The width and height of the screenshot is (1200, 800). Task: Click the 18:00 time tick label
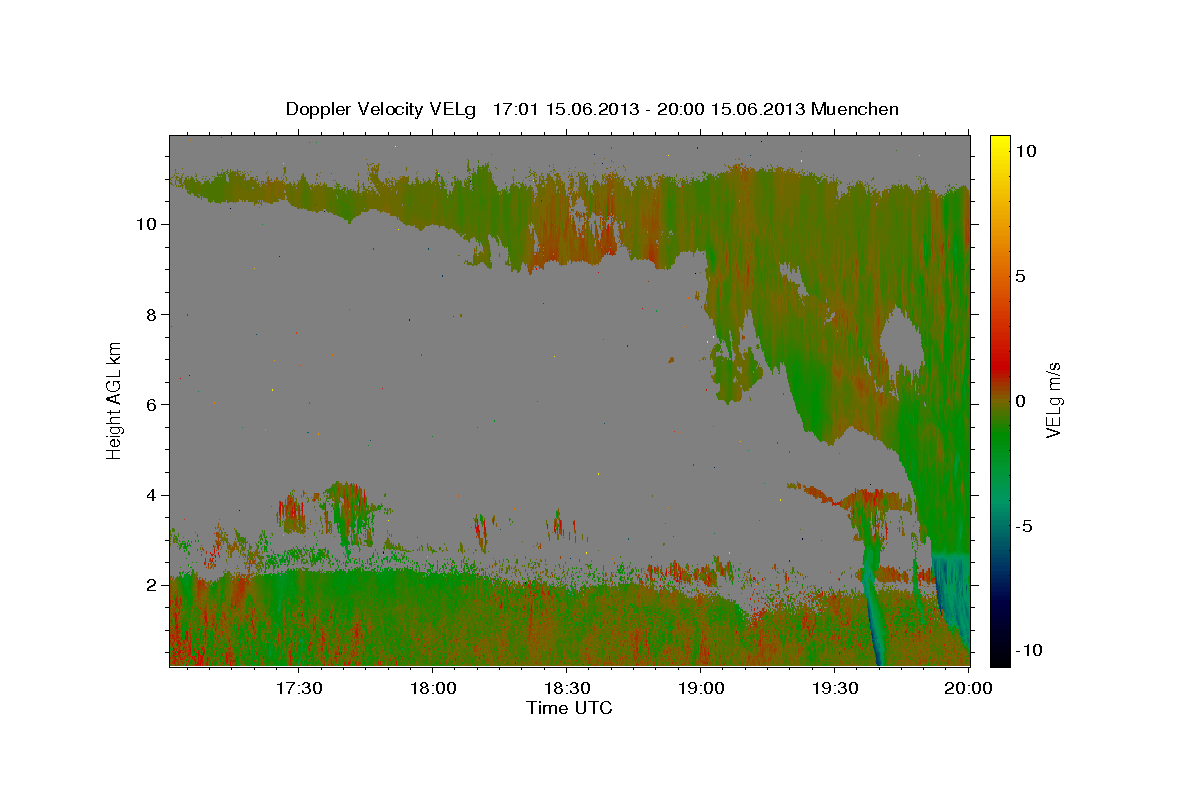(433, 689)
